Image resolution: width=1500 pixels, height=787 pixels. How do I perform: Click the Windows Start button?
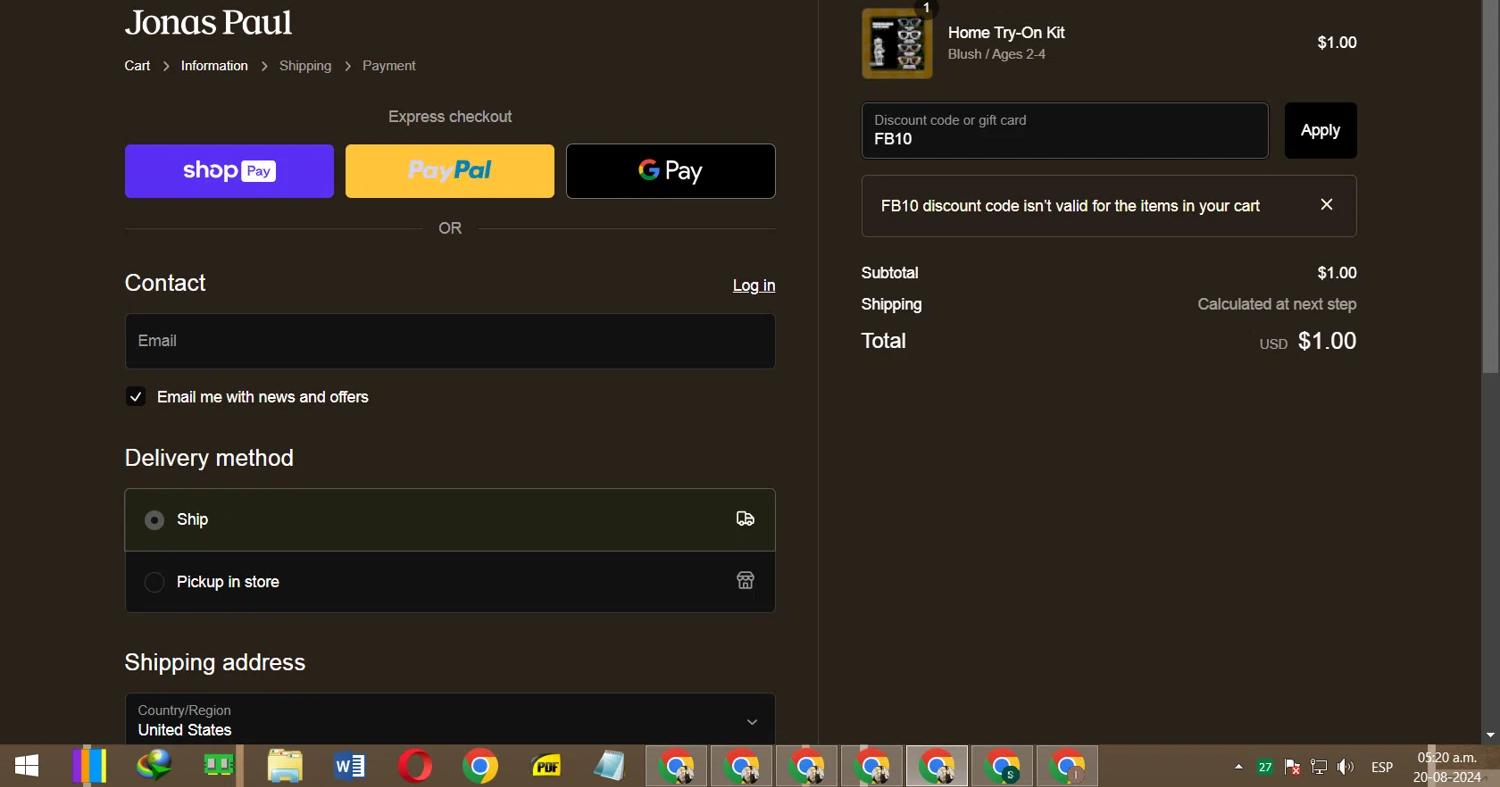coord(27,766)
